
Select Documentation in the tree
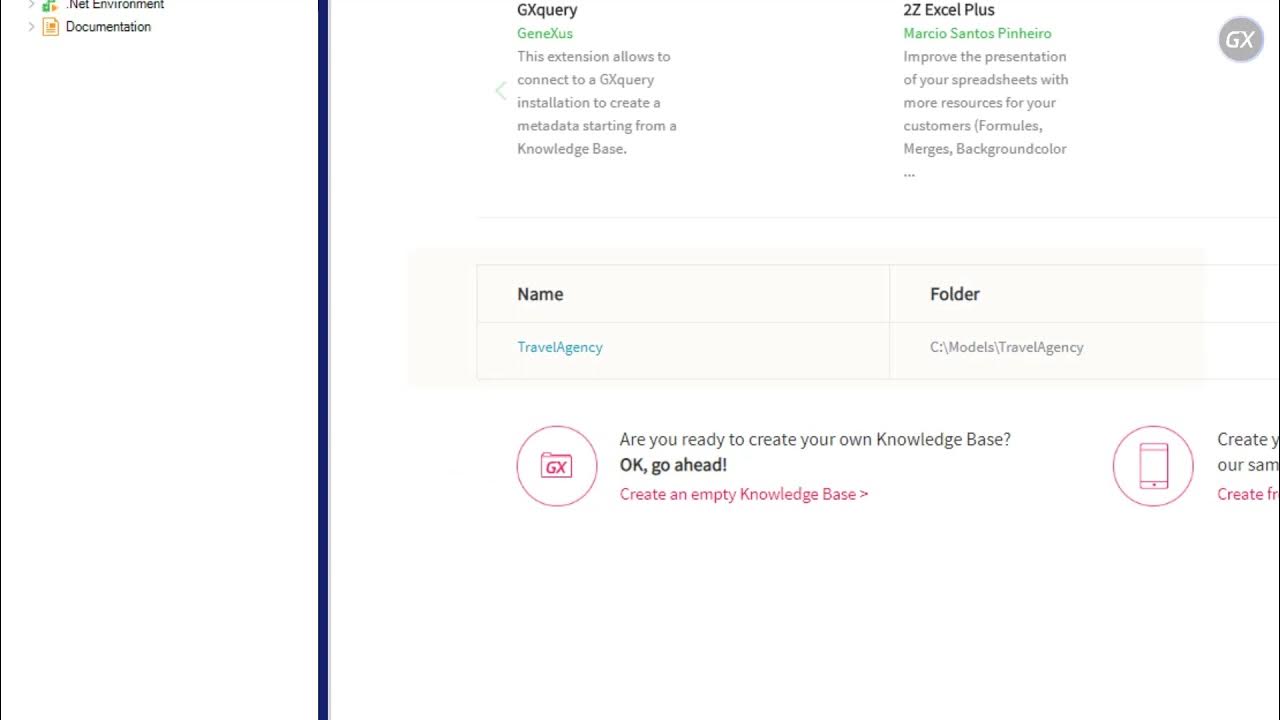[x=108, y=27]
